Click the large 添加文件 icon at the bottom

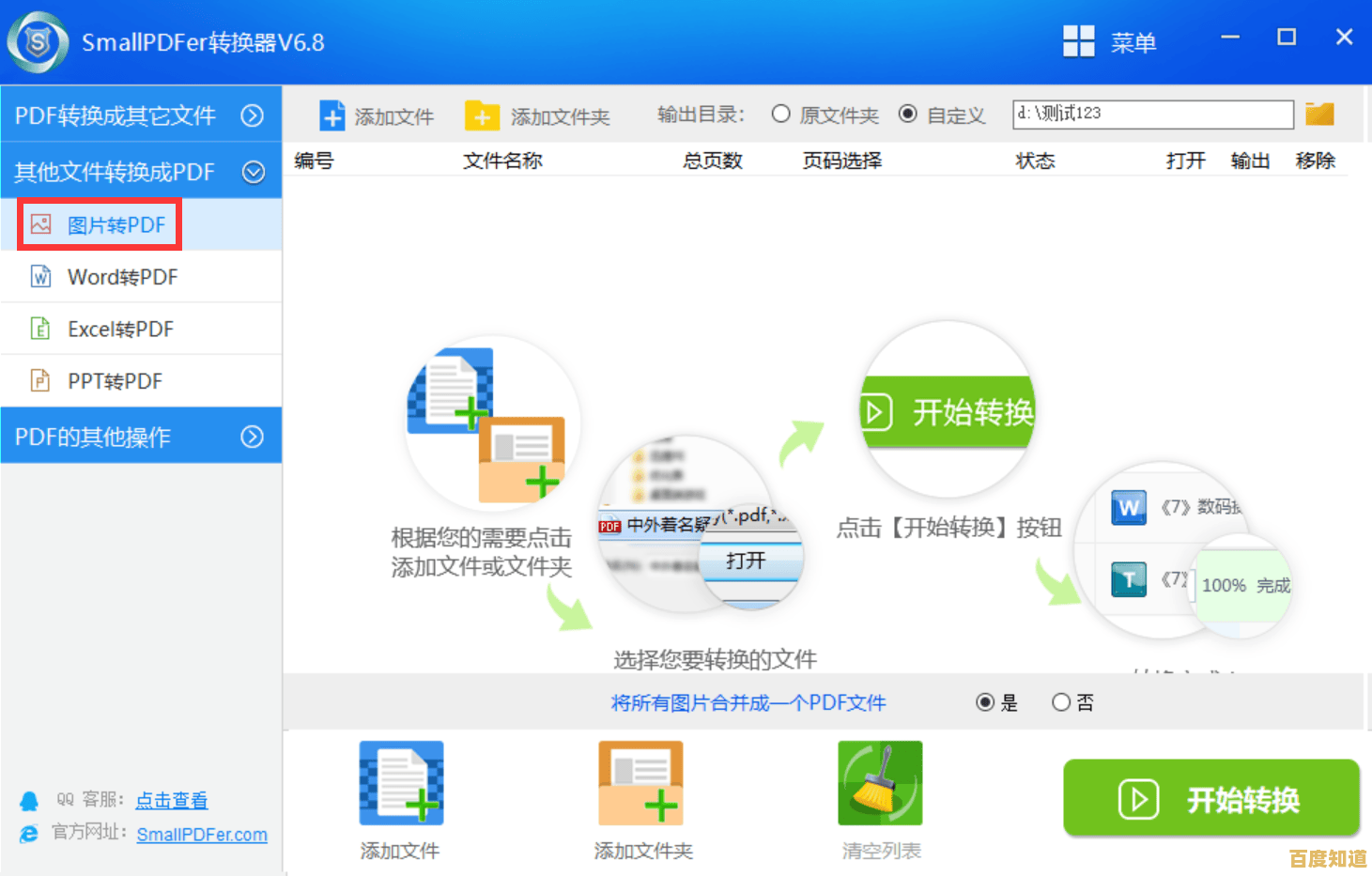point(401,782)
